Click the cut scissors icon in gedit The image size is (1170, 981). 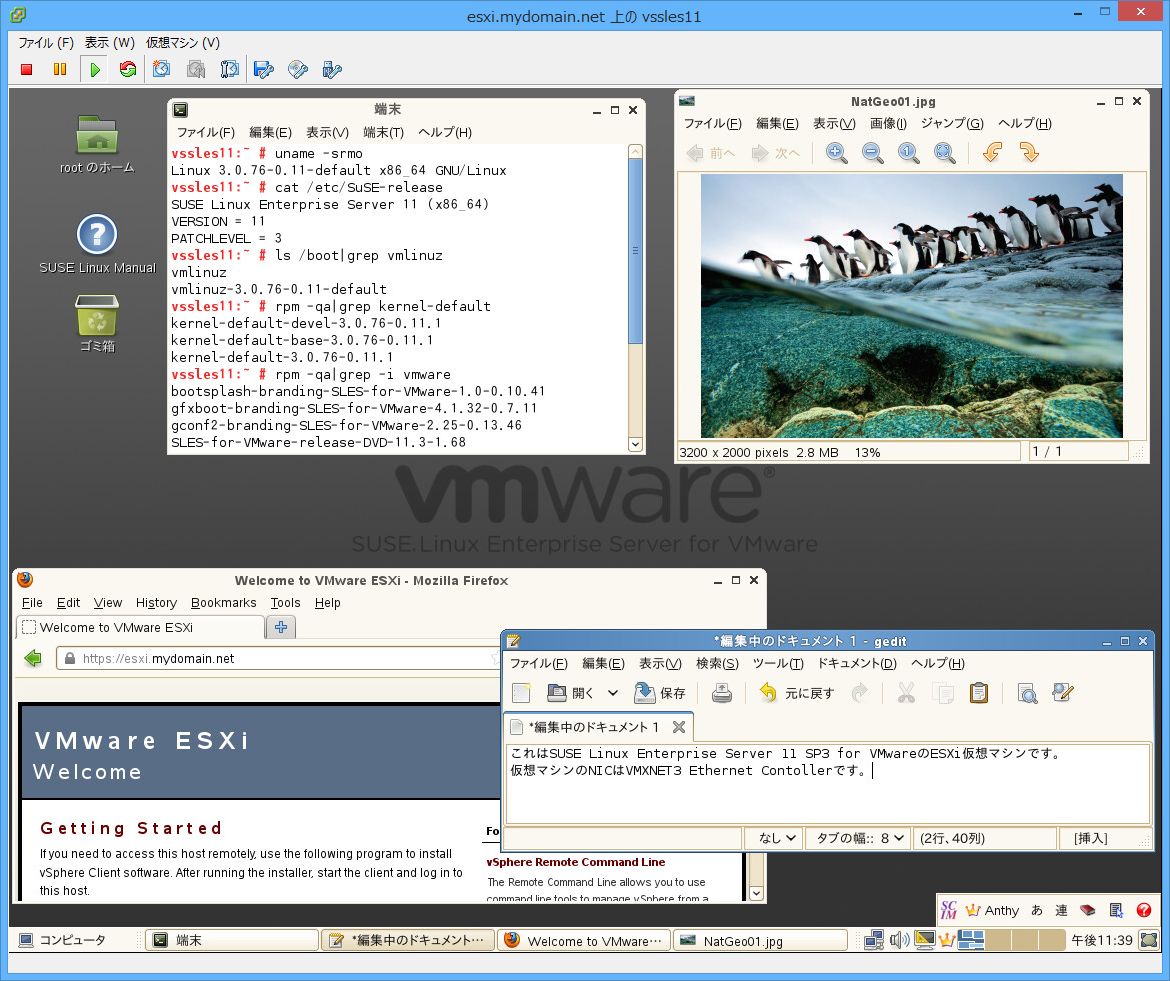click(906, 693)
